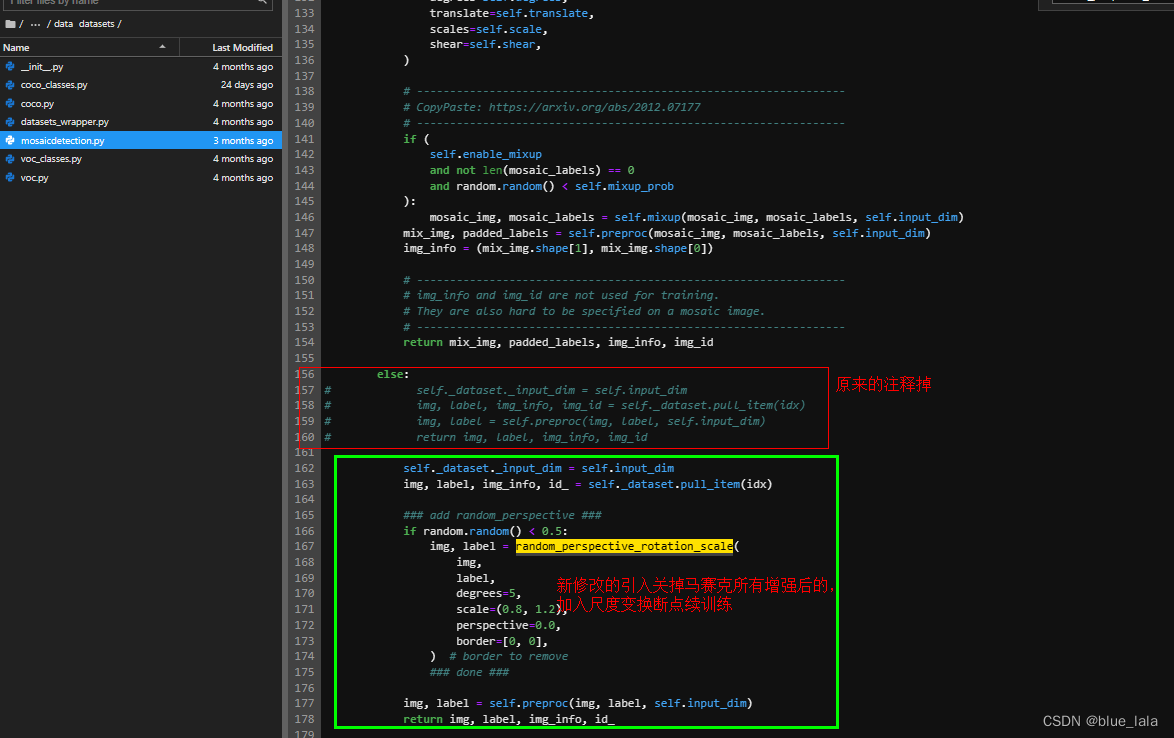Go to the 'datasets' breadcrumb folder
1174x738 pixels.
click(x=97, y=24)
